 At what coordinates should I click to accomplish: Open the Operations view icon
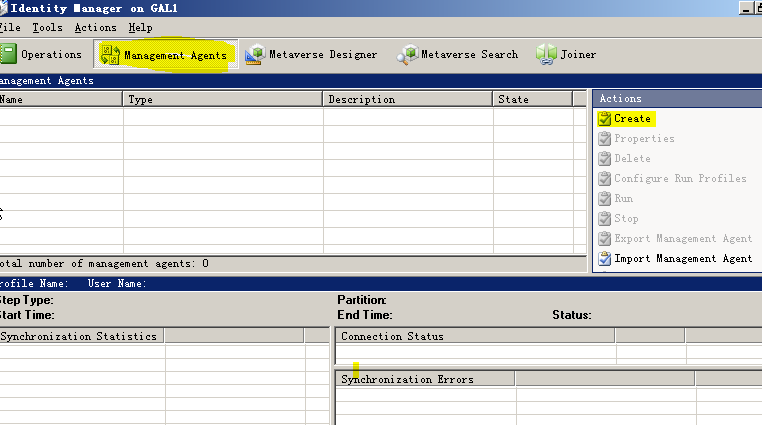point(8,53)
